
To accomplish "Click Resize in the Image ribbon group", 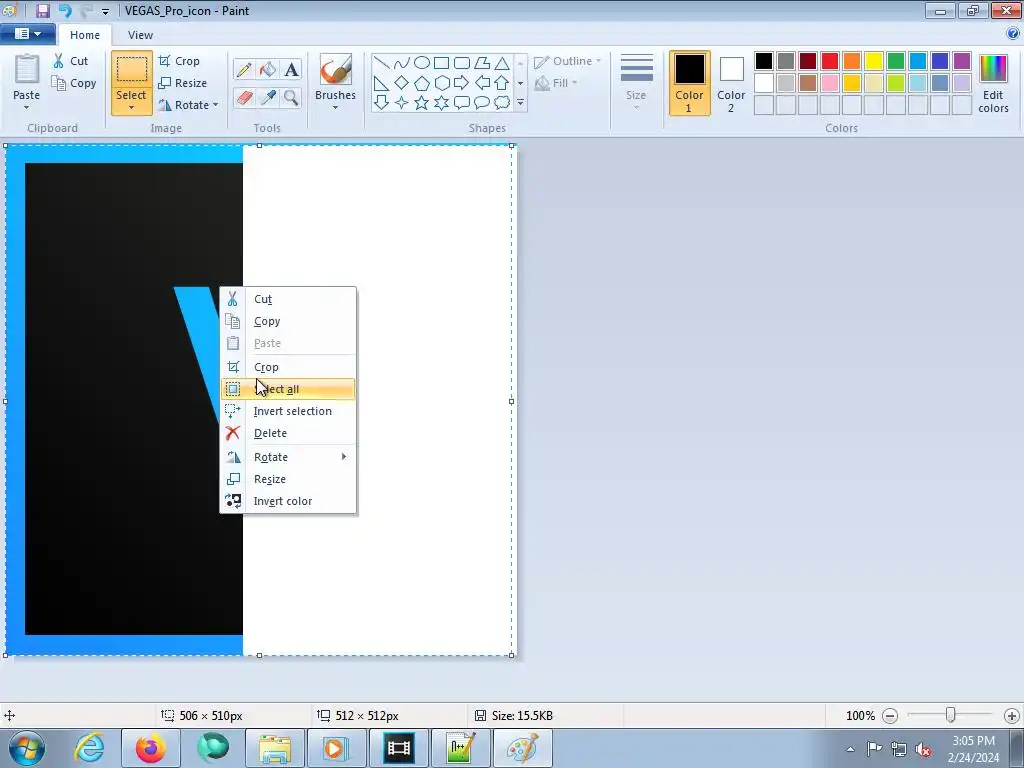I will (183, 83).
